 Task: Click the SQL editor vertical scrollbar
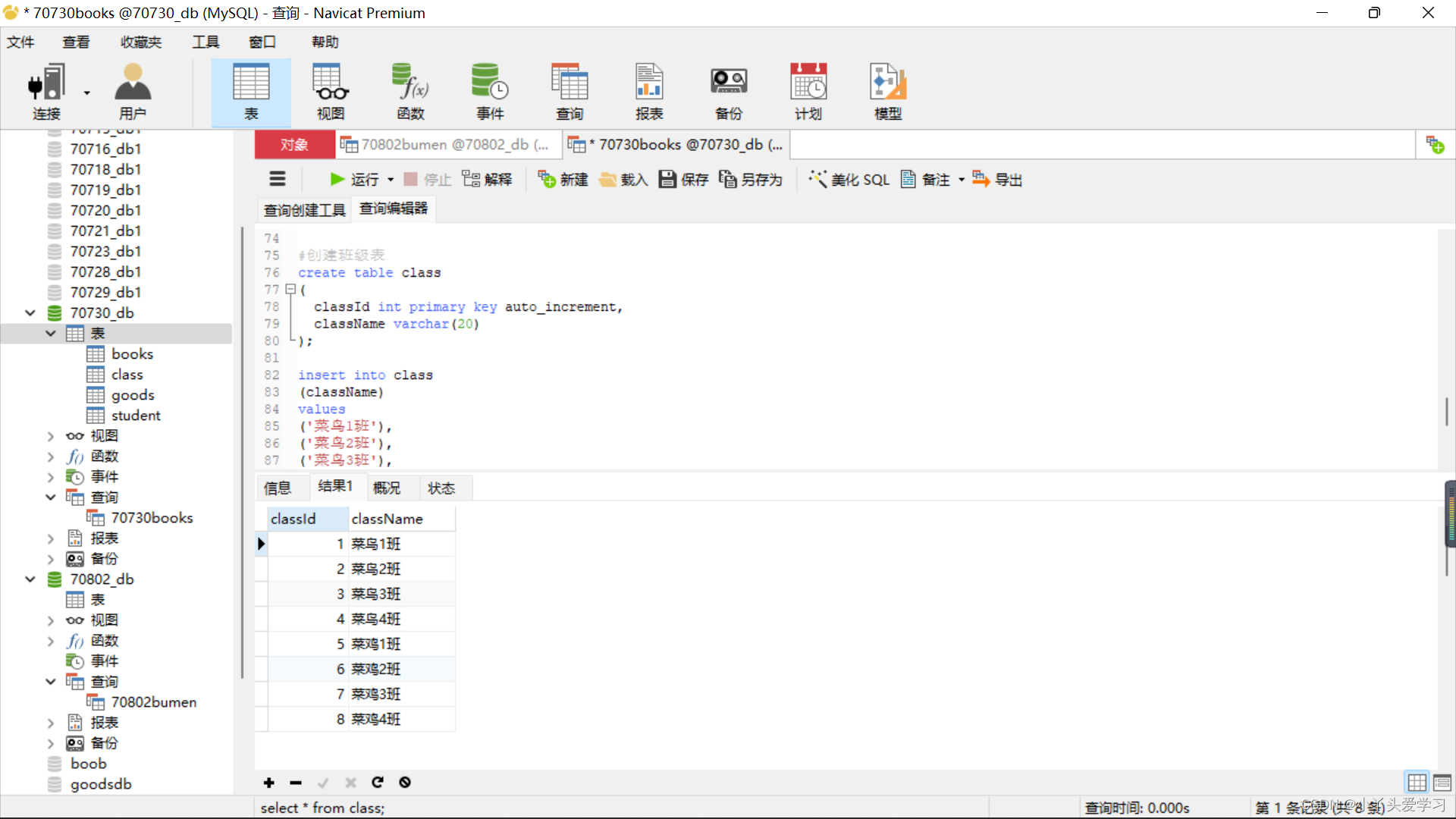[1446, 412]
